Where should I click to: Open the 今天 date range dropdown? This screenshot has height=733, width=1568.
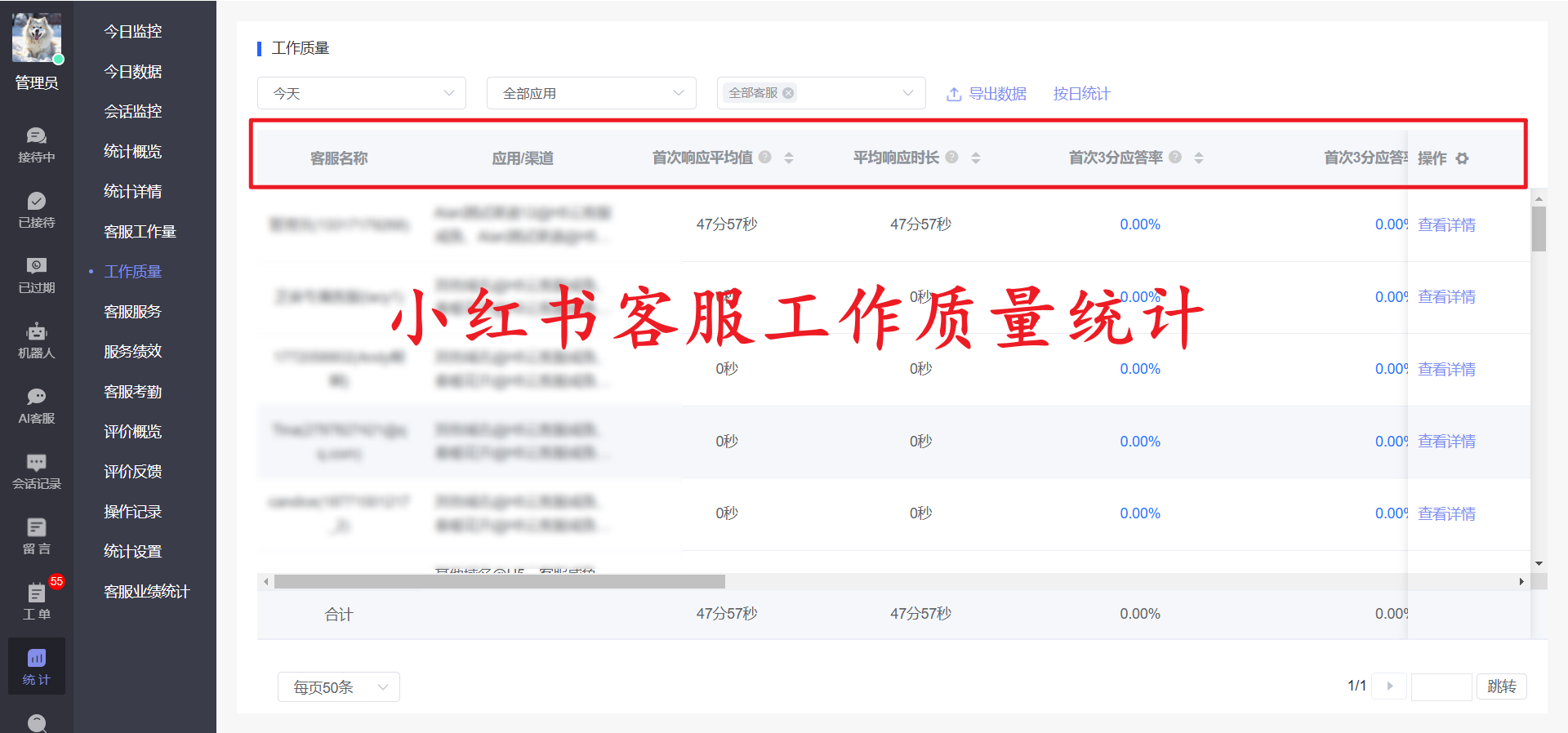[362, 93]
